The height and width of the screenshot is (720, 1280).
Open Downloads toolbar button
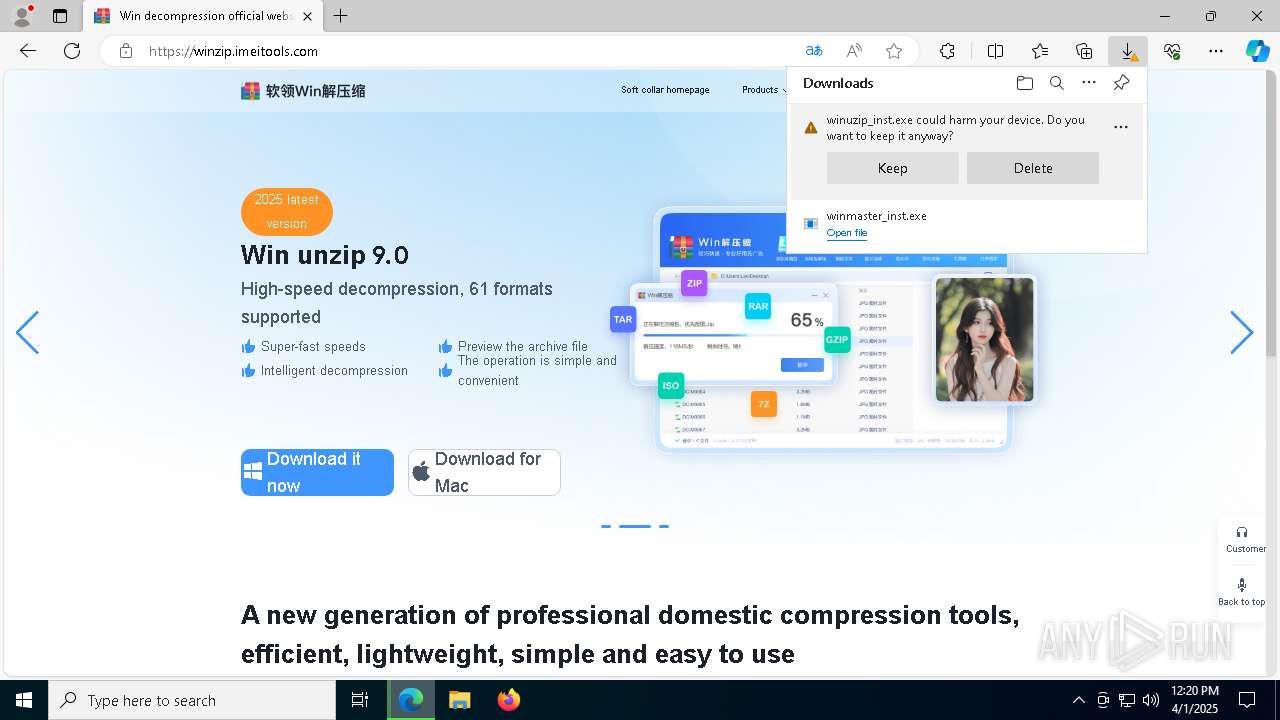click(x=1128, y=51)
